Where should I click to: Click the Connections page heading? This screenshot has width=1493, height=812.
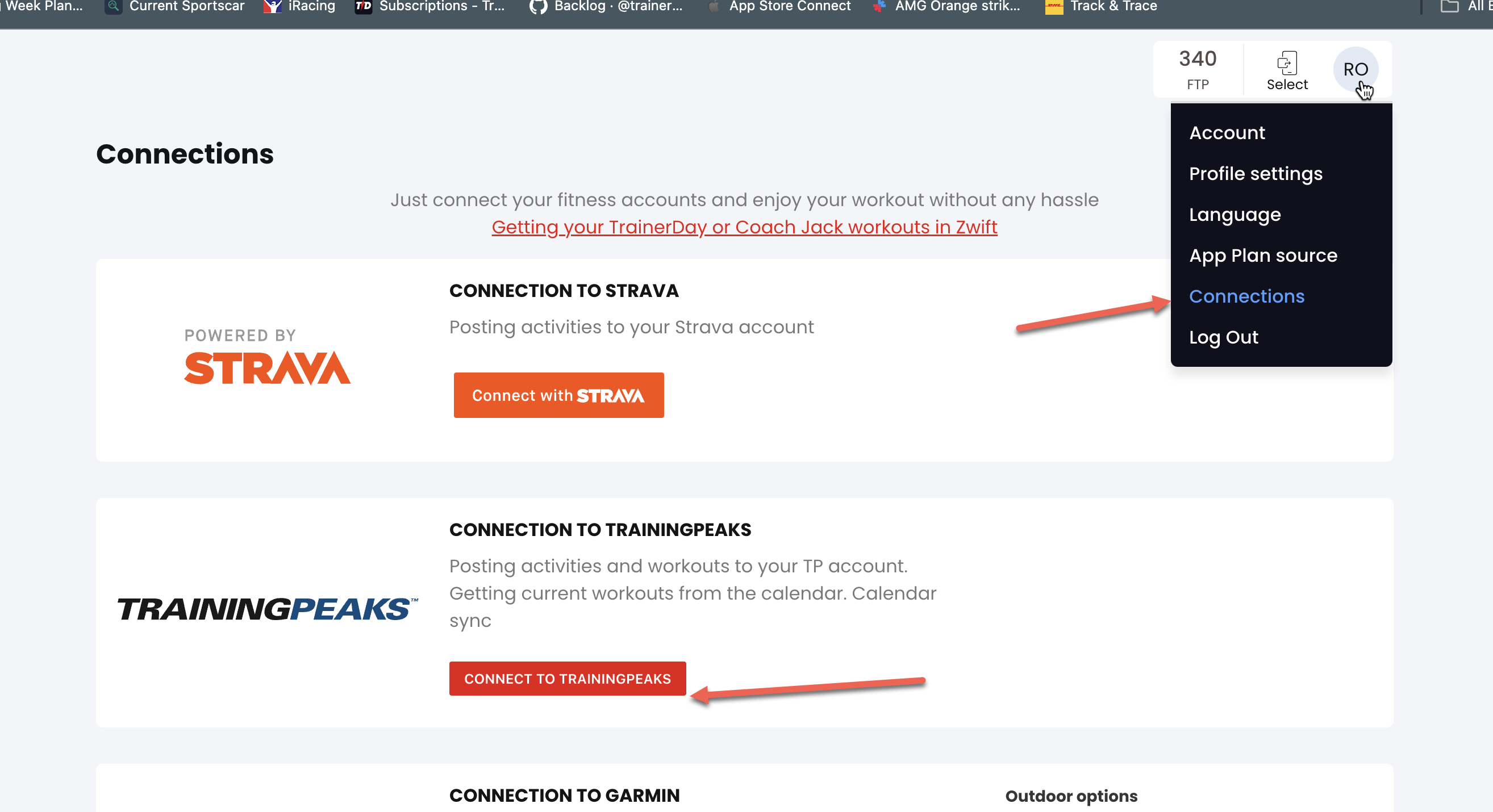pos(185,154)
